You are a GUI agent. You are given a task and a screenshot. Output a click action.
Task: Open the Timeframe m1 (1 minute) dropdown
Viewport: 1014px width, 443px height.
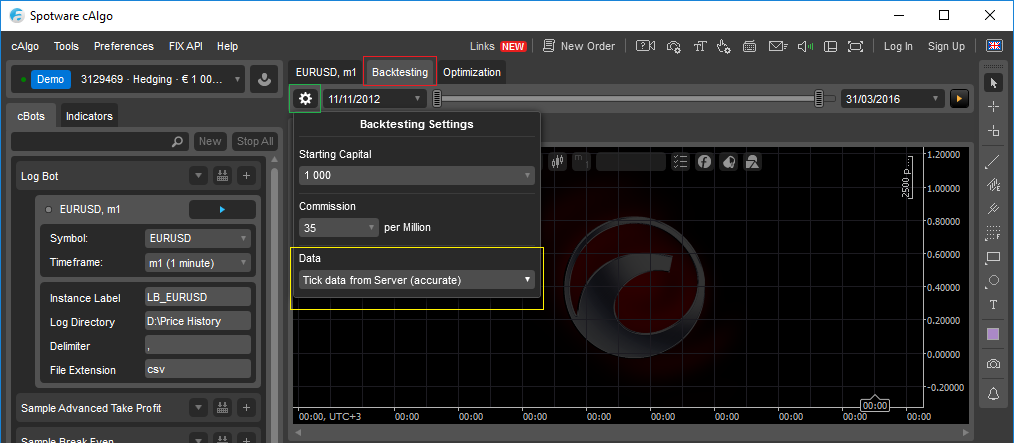[x=198, y=263]
